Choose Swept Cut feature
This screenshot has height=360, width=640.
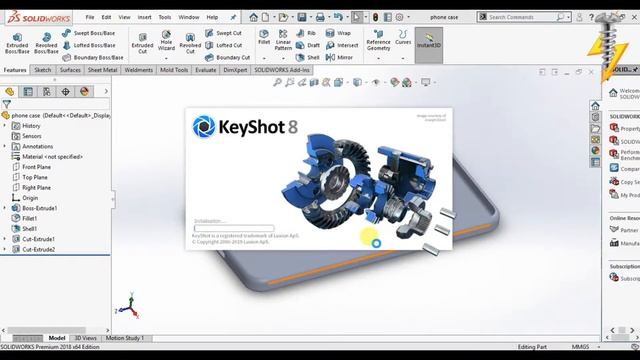223,33
